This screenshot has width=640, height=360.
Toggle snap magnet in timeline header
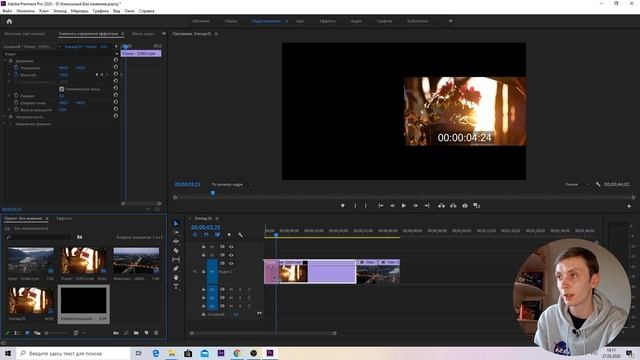coord(206,235)
